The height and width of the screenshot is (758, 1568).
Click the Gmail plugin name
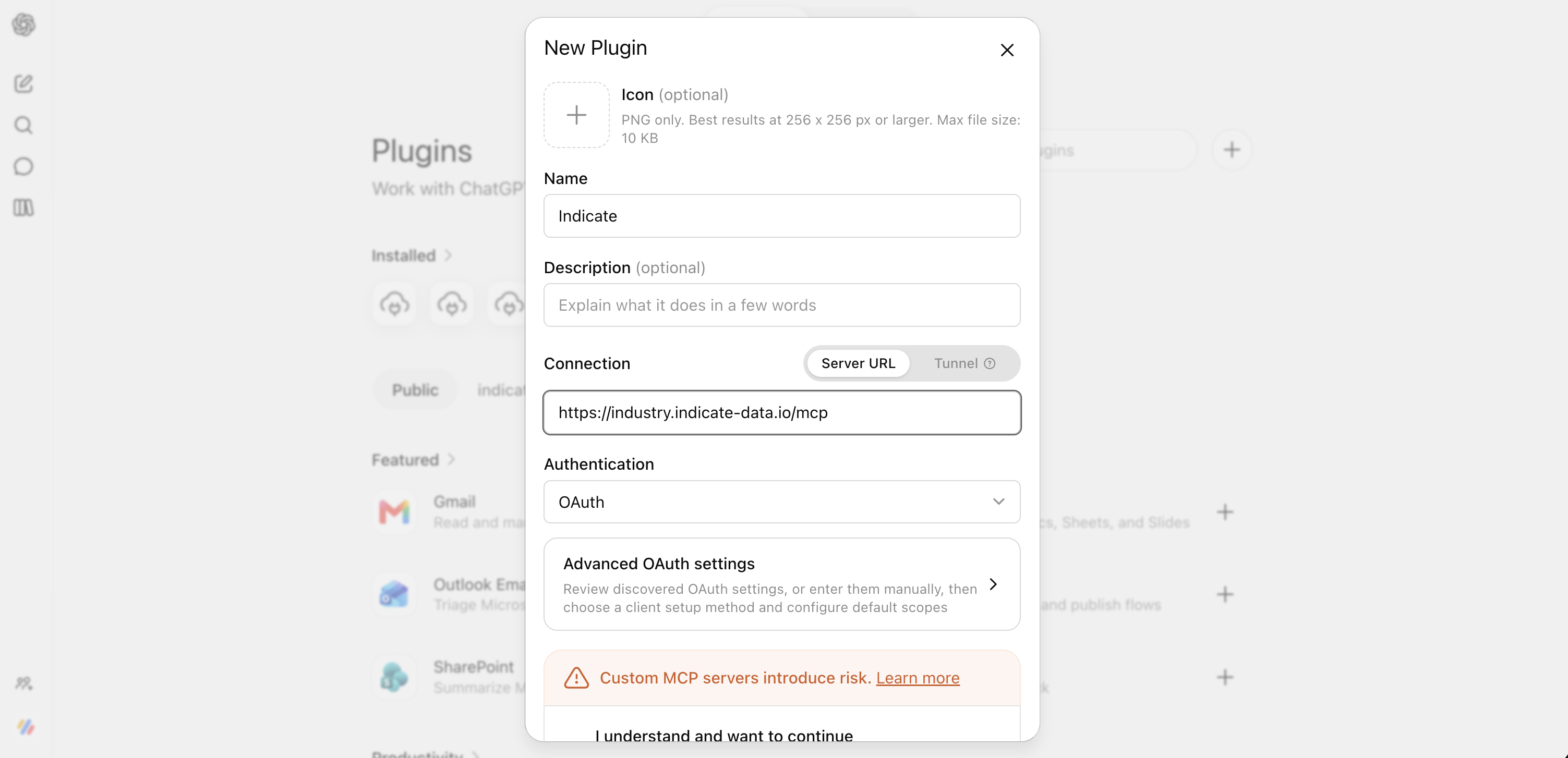(454, 502)
